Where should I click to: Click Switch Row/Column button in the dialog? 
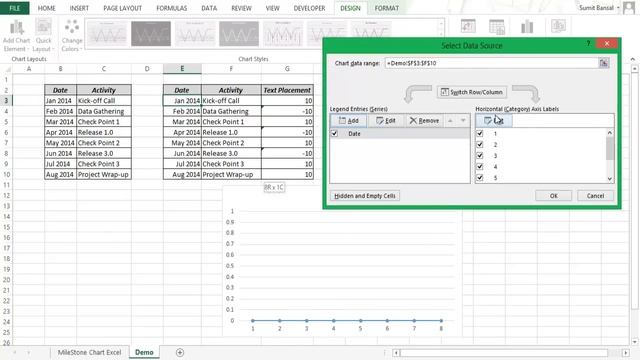[x=472, y=92]
